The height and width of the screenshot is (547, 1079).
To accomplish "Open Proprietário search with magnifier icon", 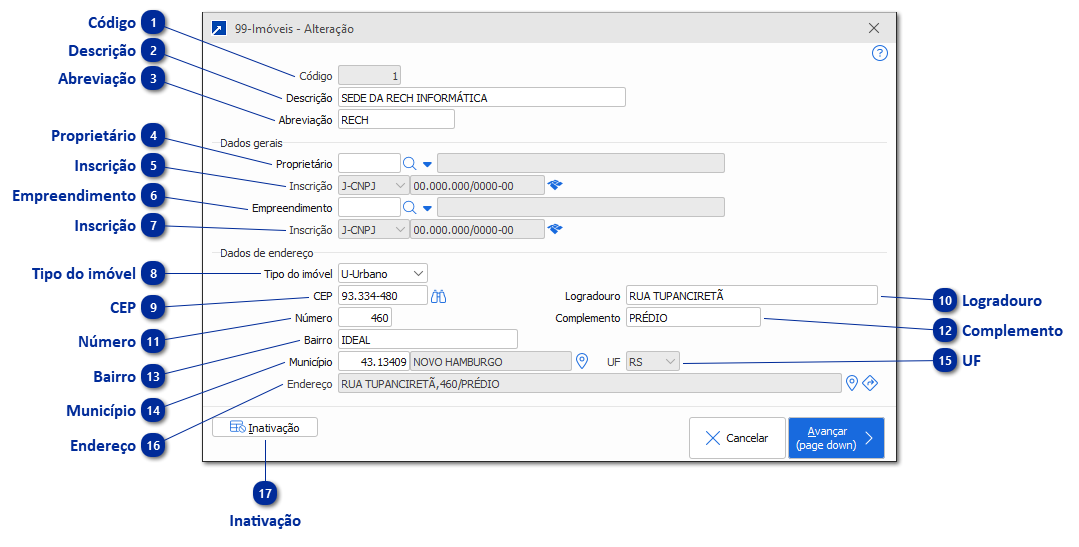I will [409, 164].
